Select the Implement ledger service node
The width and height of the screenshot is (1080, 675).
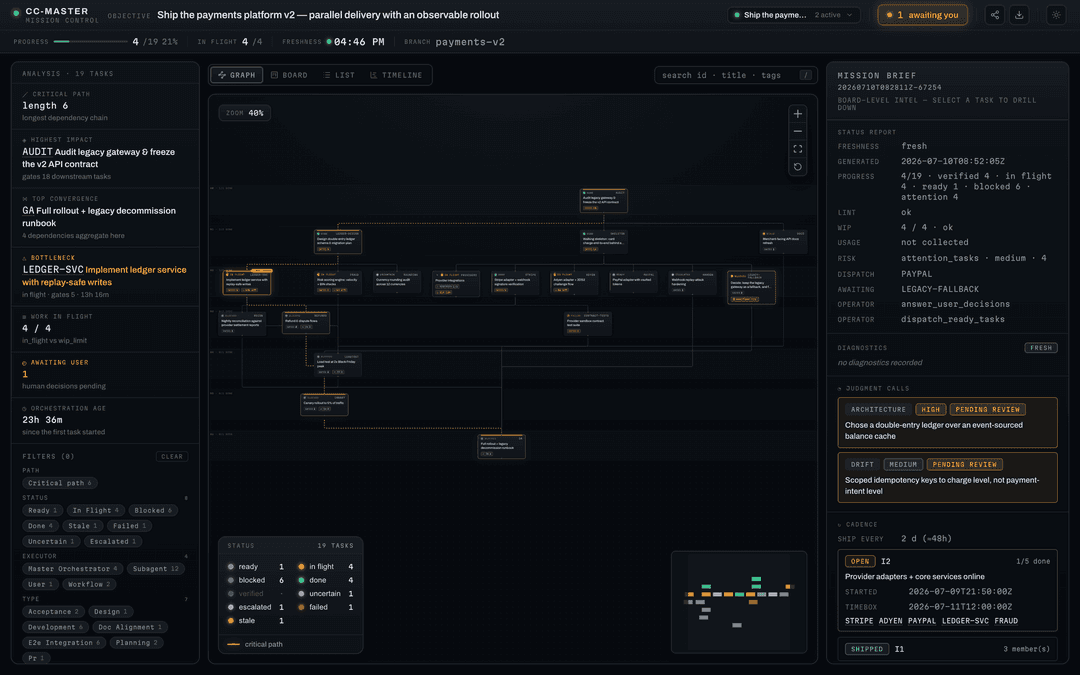point(247,282)
